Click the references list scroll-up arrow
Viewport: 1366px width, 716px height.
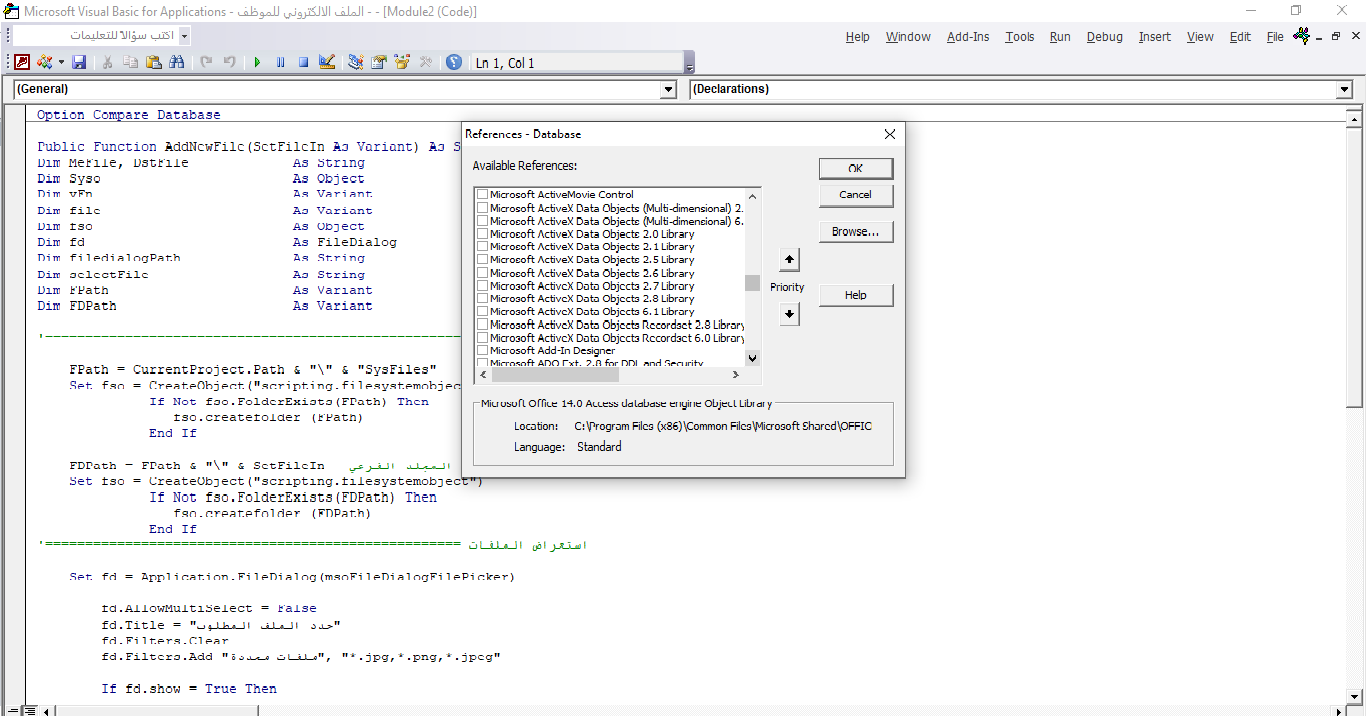(752, 195)
